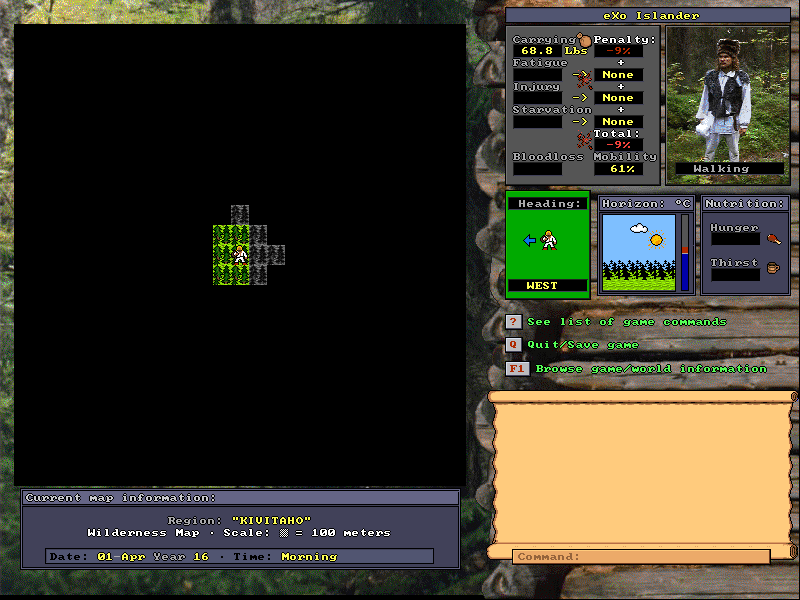Open 'Browse game/world information'
The image size is (800, 600).
(x=651, y=368)
